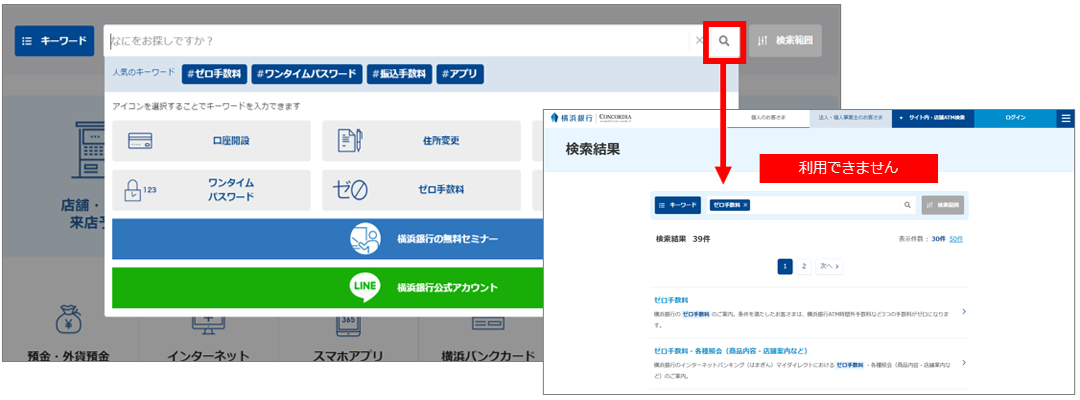Pick the #振込手数料 popular keyword
This screenshot has height=400, width=1080.
399,74
